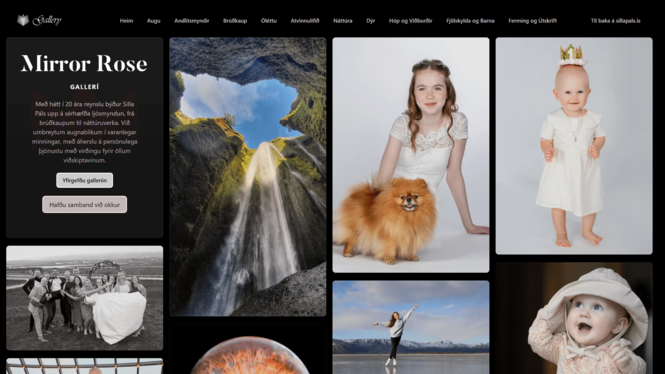The image size is (665, 374).
Task: Open the Dýr category
Action: (x=371, y=21)
